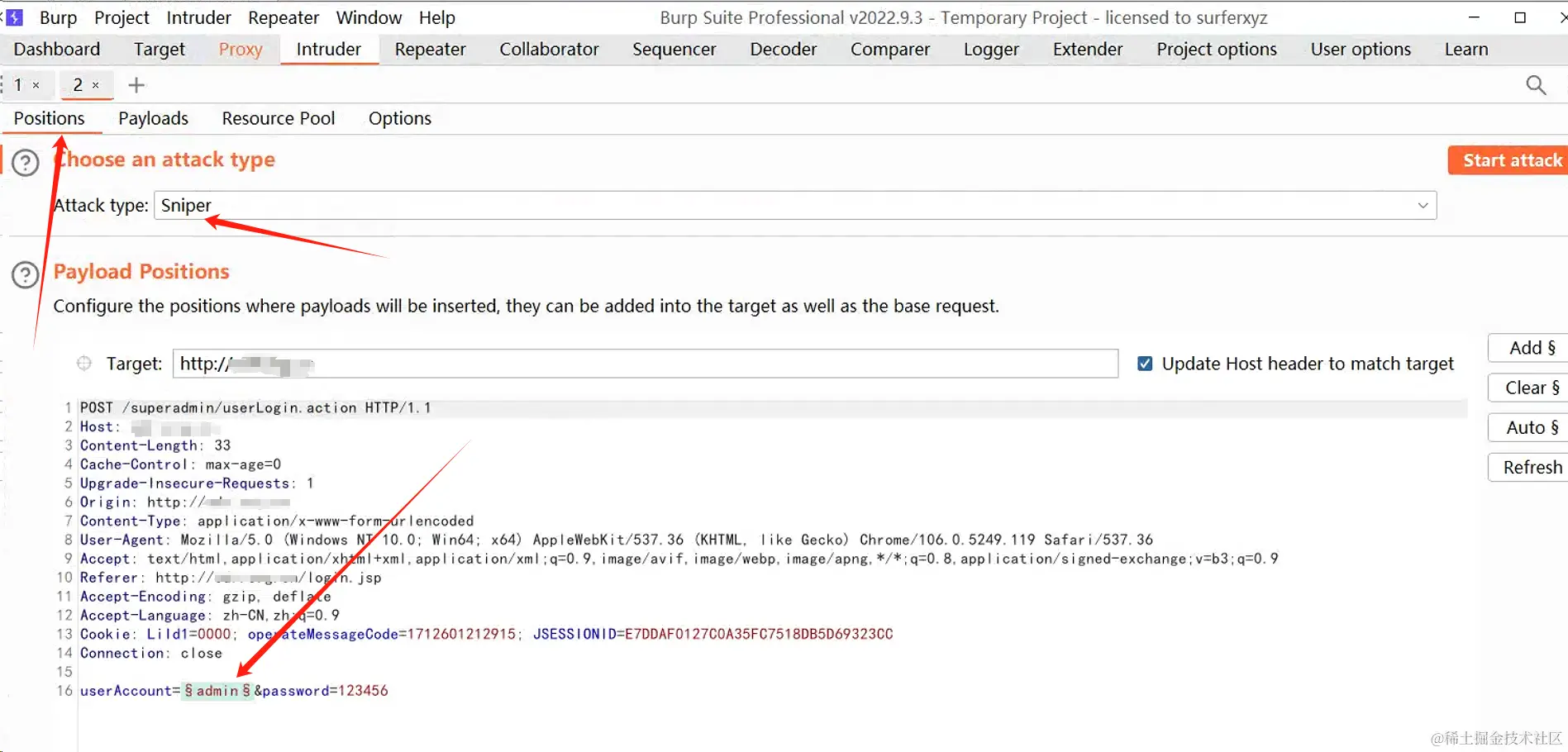The height and width of the screenshot is (752, 1568).
Task: Open the Window menu
Action: 369,17
